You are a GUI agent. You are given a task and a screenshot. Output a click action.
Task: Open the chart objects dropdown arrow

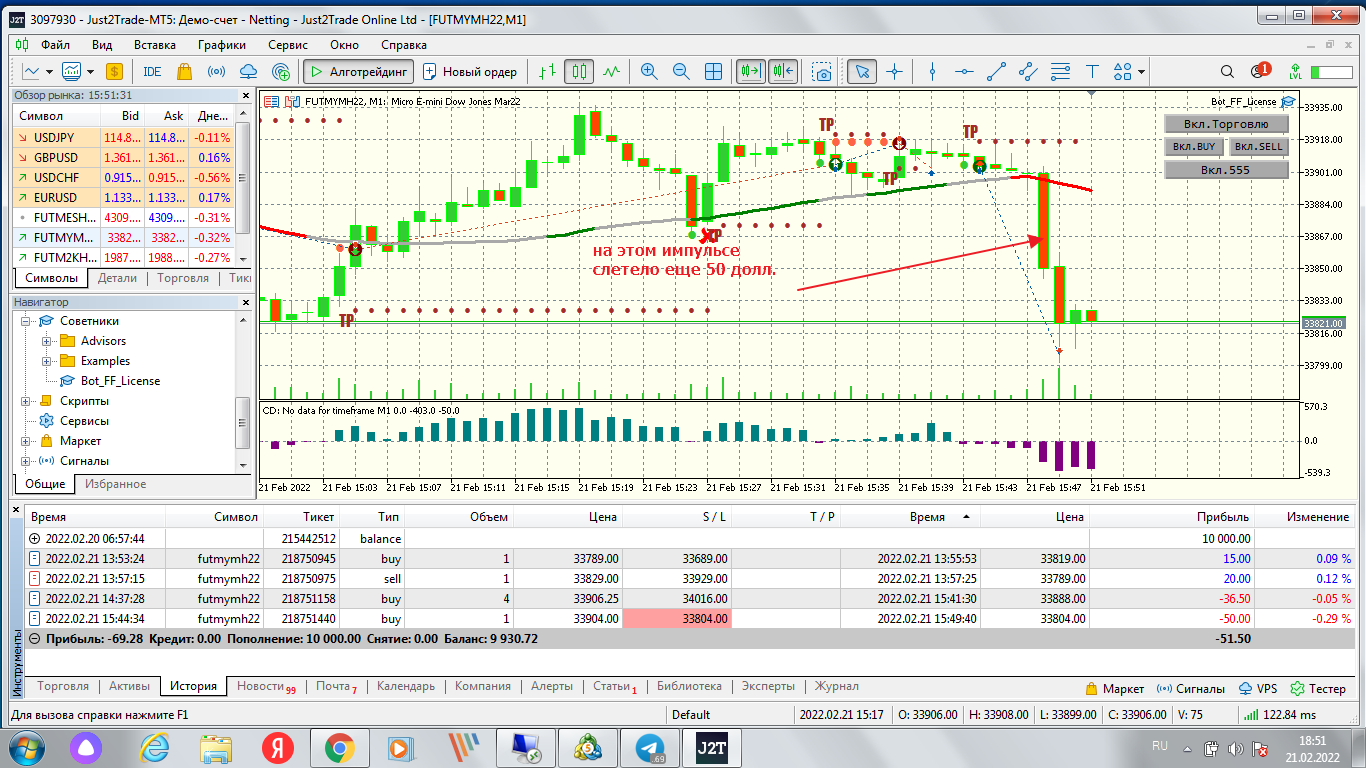[1141, 71]
